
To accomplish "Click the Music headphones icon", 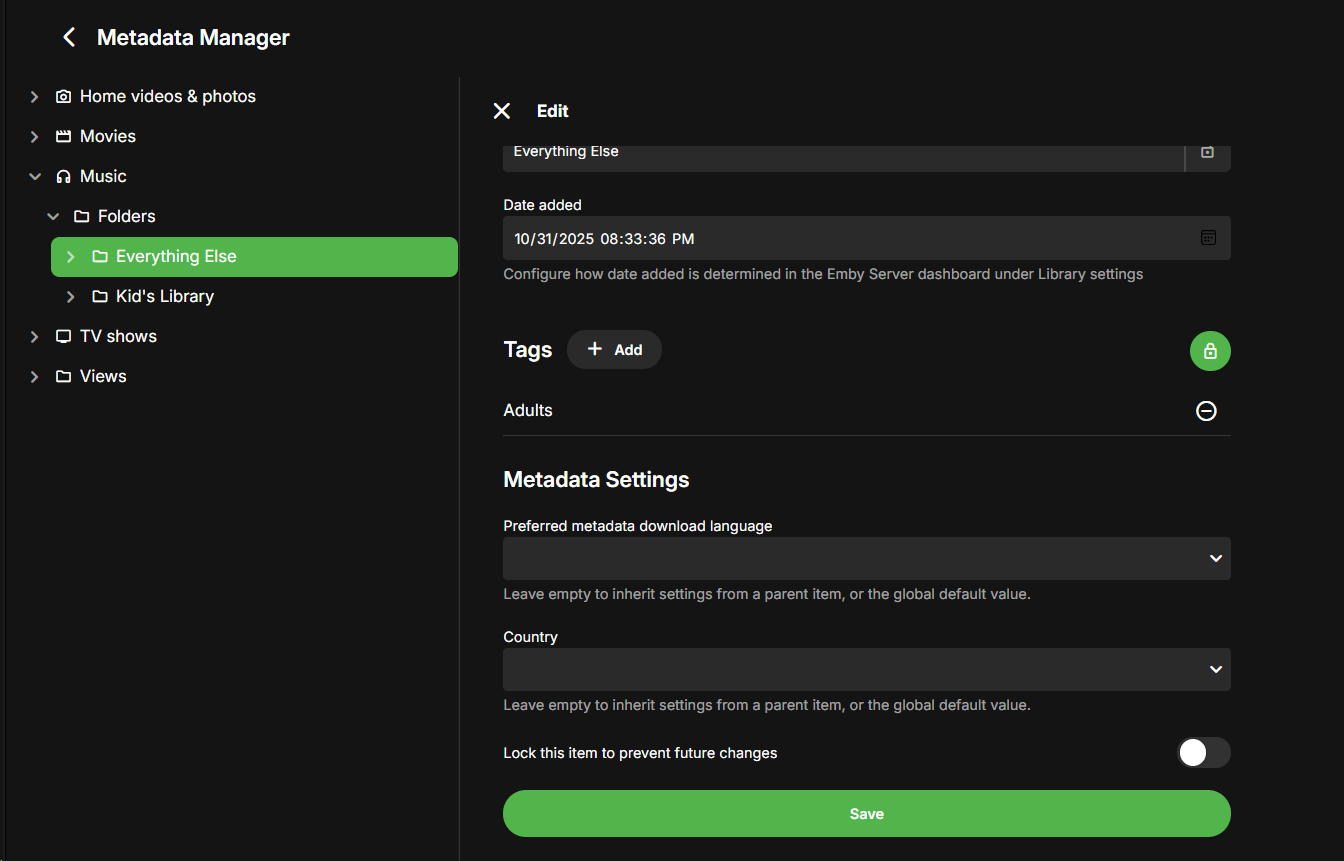I will coord(64,177).
